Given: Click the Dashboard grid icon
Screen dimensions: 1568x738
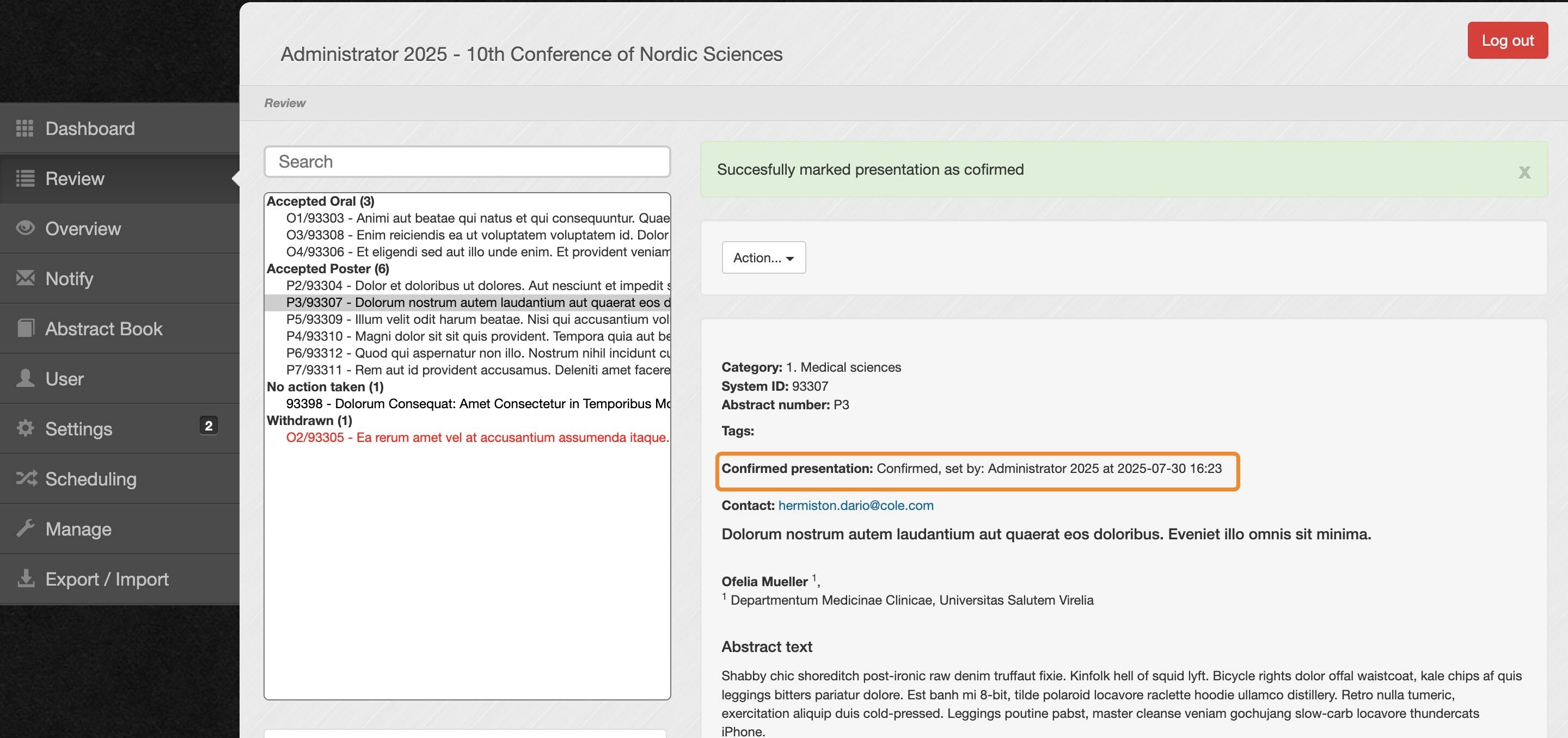Looking at the screenshot, I should tap(24, 128).
